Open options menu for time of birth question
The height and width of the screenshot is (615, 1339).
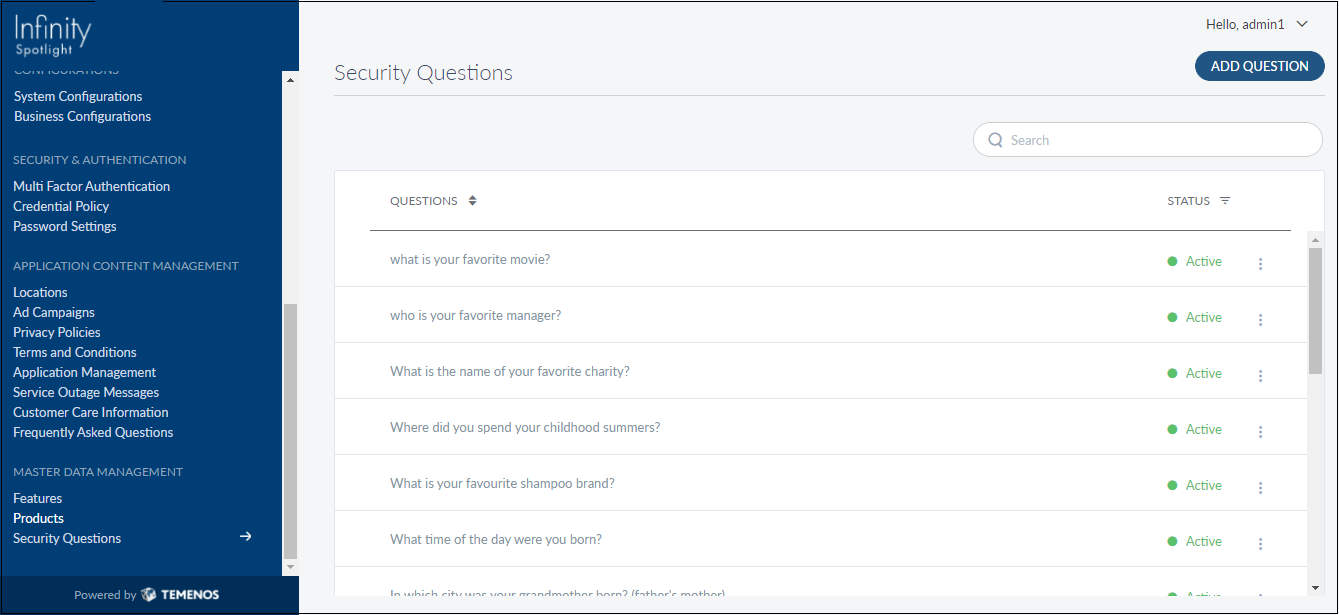click(1260, 543)
